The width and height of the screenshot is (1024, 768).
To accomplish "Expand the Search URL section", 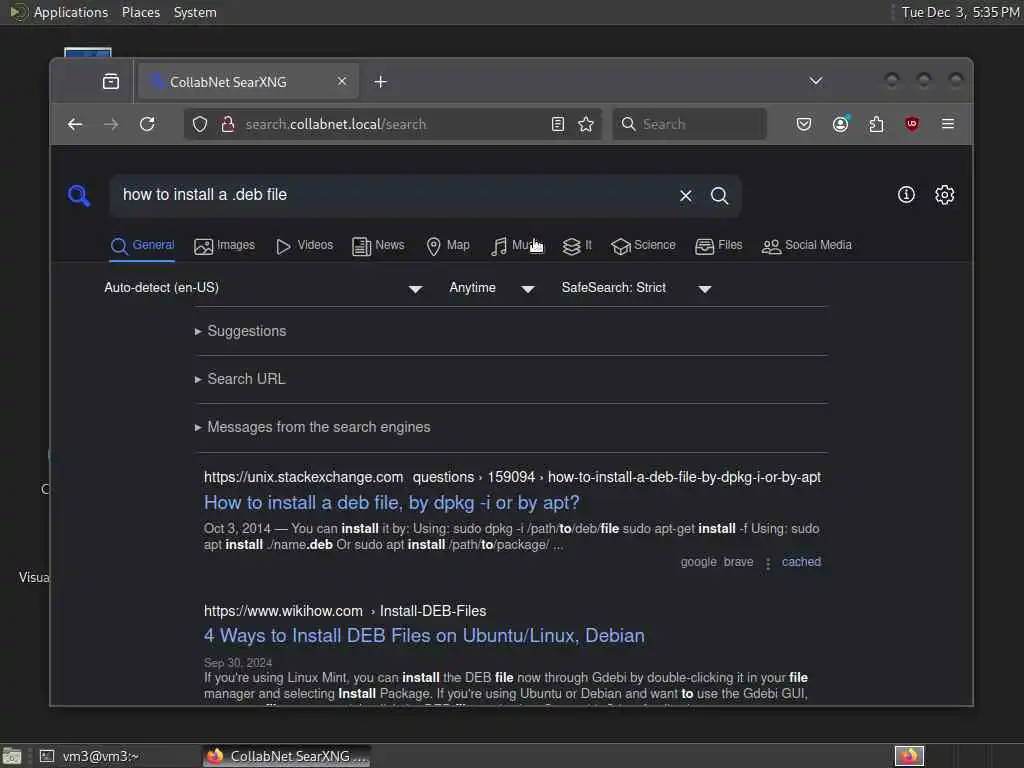I will 240,379.
